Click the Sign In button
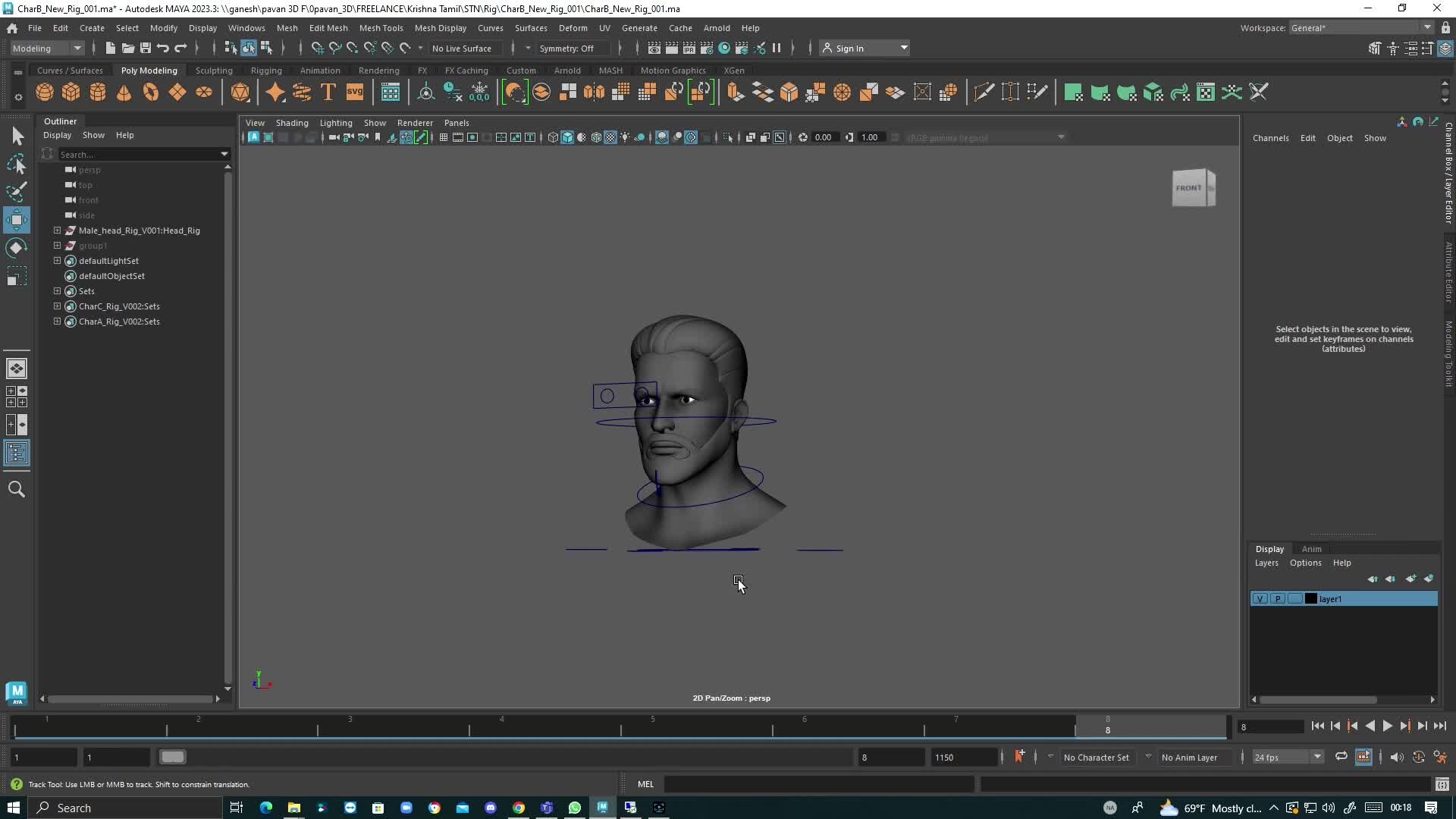This screenshot has height=819, width=1456. (851, 47)
